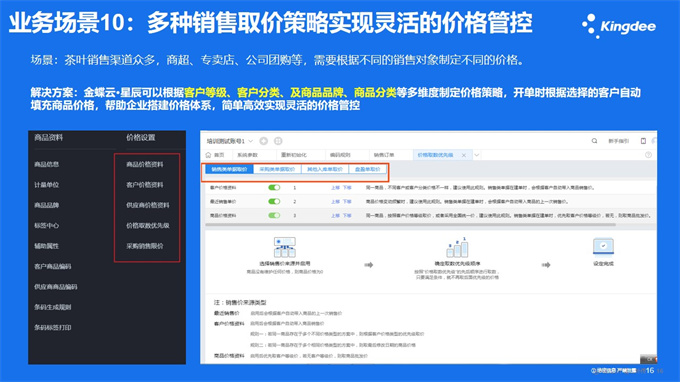This screenshot has width=680, height=382.
Task: Click the help question mark icon
Action: point(648,155)
